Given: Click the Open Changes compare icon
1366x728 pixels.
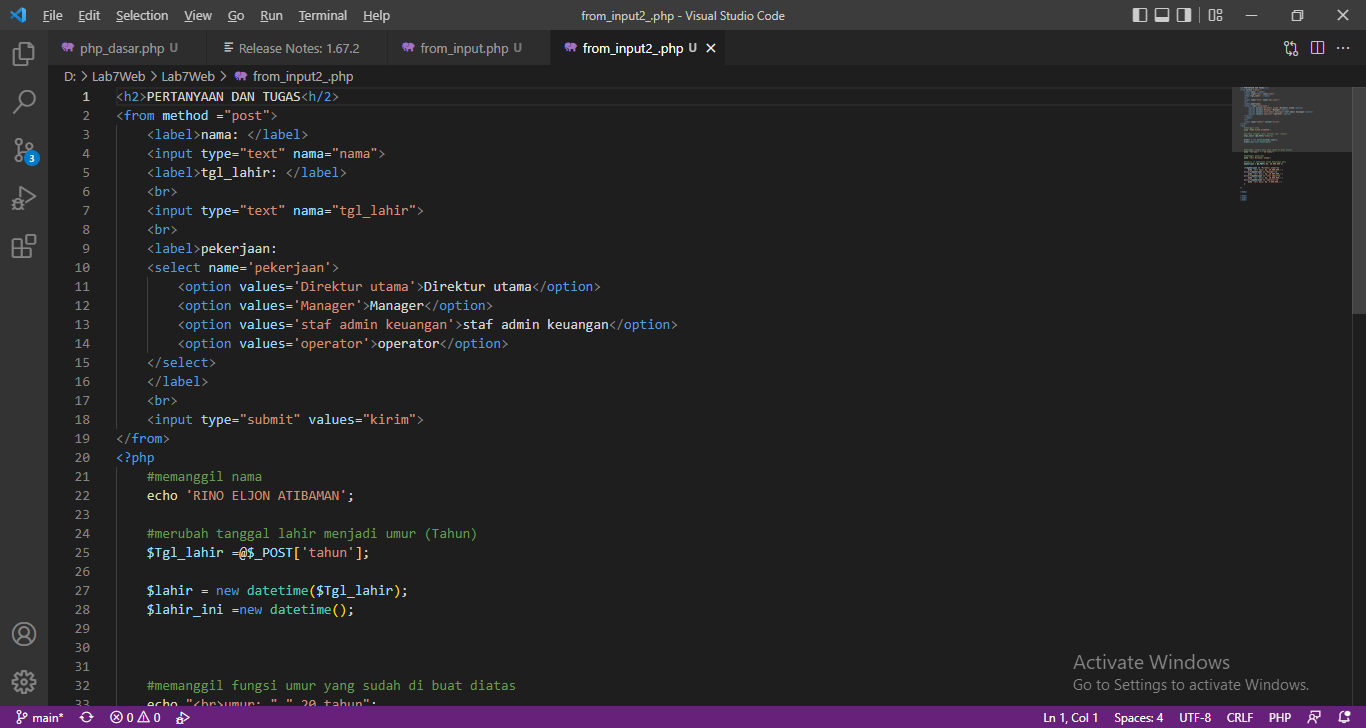Looking at the screenshot, I should [1291, 48].
